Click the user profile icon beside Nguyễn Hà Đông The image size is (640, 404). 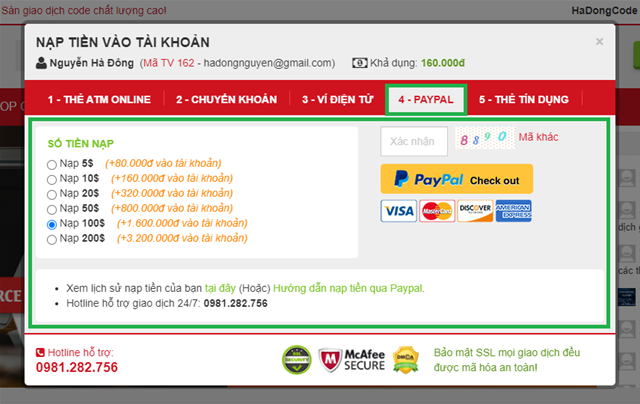pos(41,63)
